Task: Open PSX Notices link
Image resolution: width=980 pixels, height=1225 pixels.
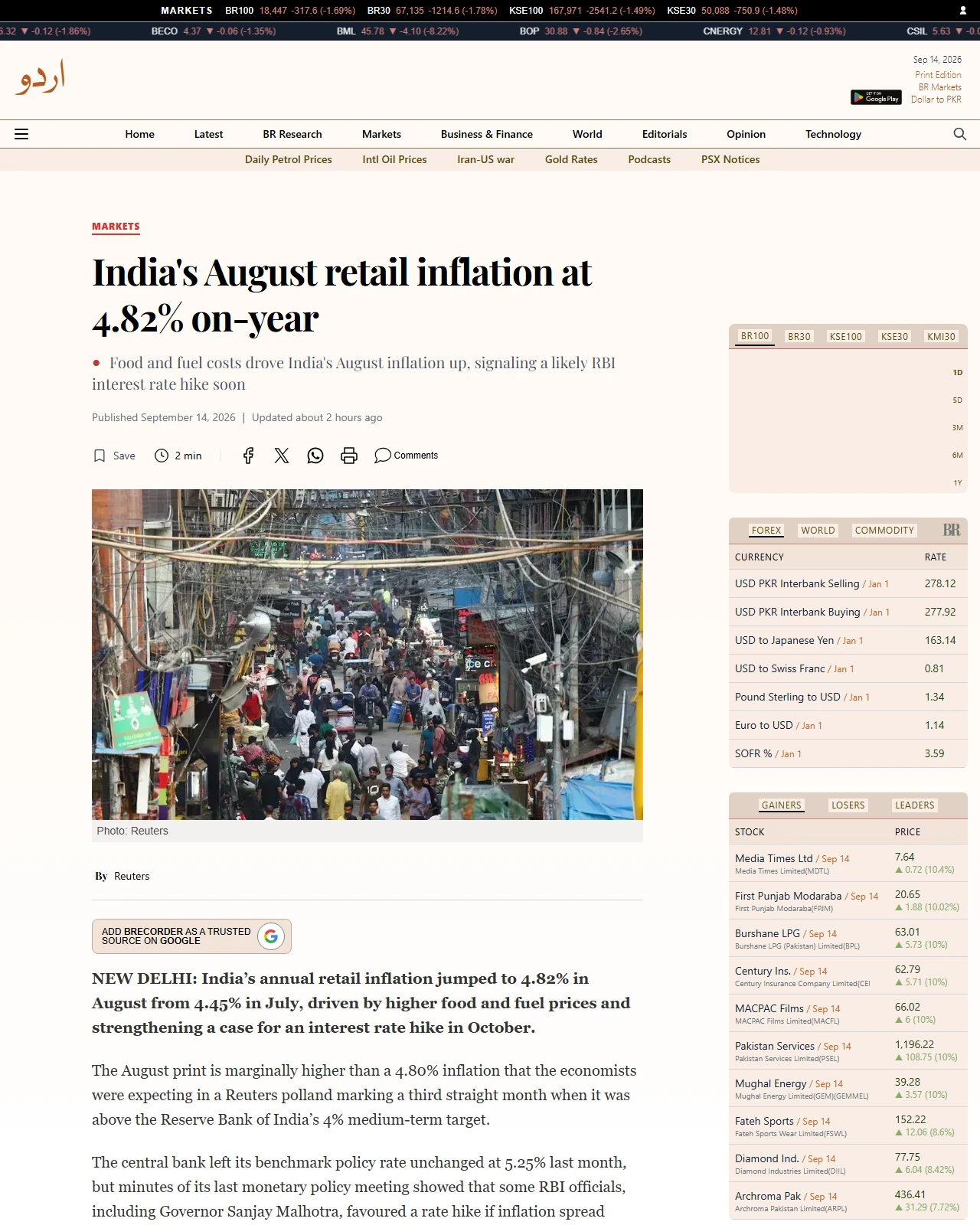Action: point(730,159)
